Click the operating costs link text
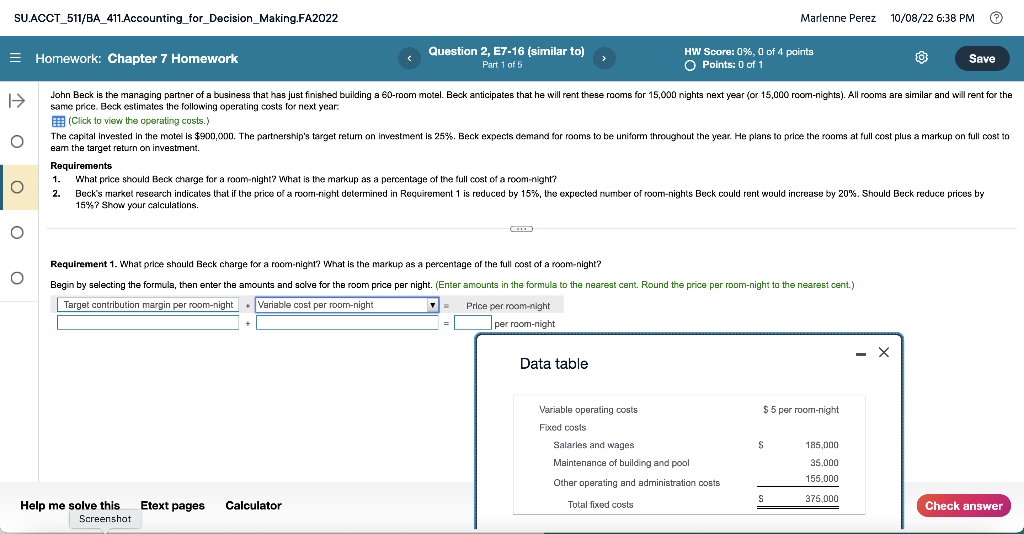The width and height of the screenshot is (1024, 534). pyautogui.click(x=138, y=121)
